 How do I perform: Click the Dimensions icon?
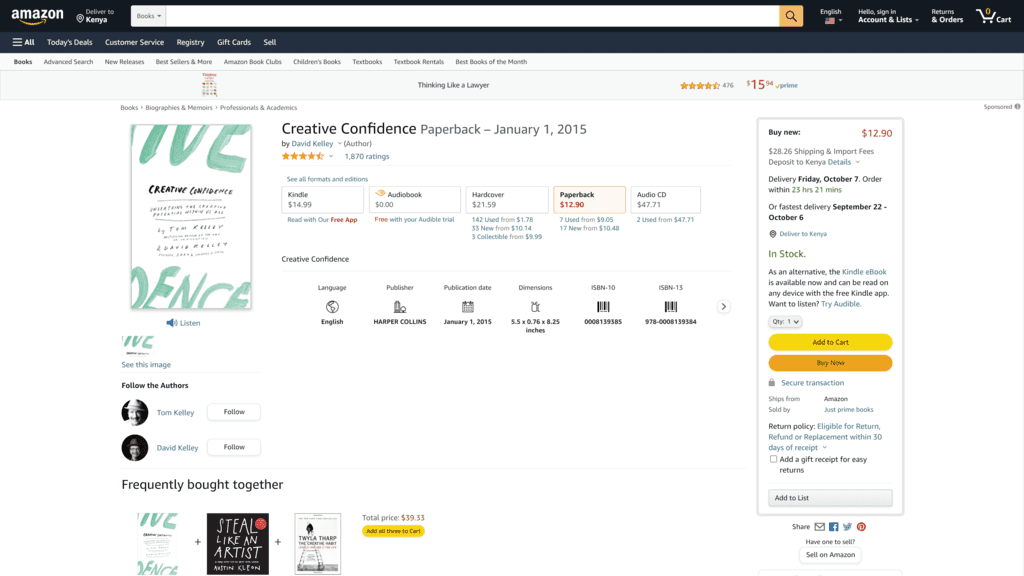pos(536,306)
